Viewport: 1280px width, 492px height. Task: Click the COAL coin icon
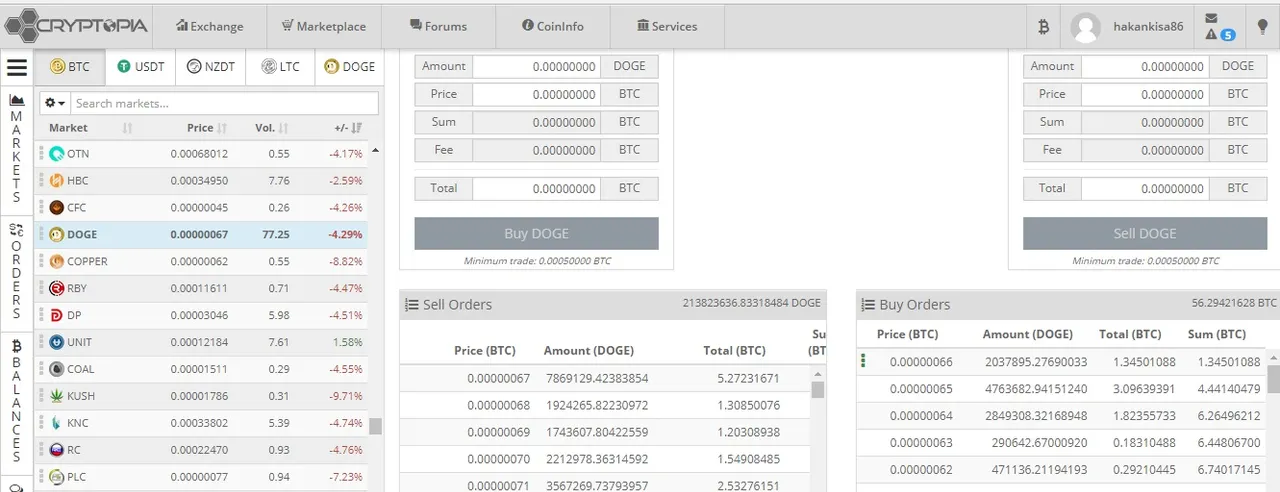pyautogui.click(x=56, y=369)
